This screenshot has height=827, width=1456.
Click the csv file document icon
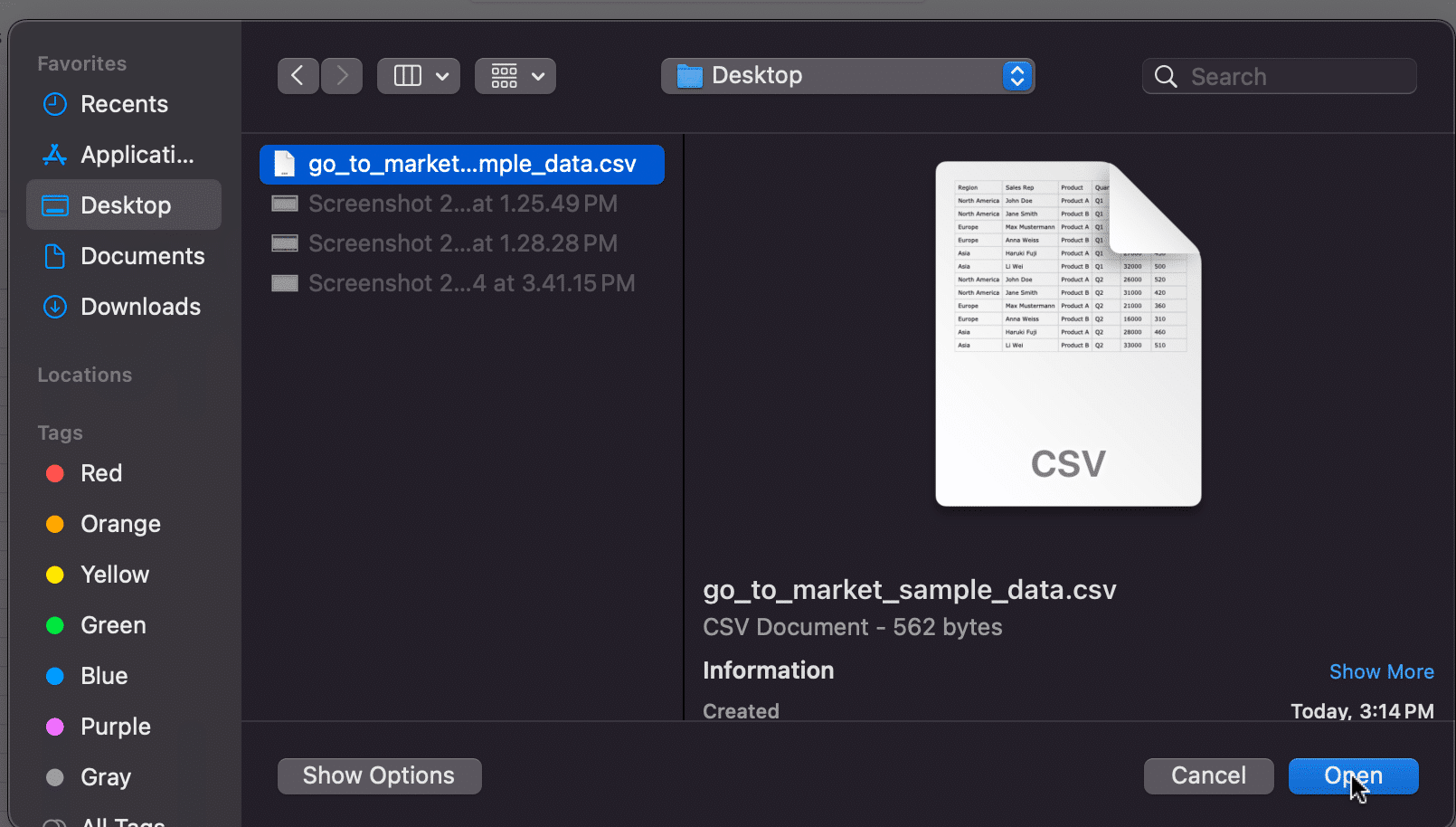point(285,164)
